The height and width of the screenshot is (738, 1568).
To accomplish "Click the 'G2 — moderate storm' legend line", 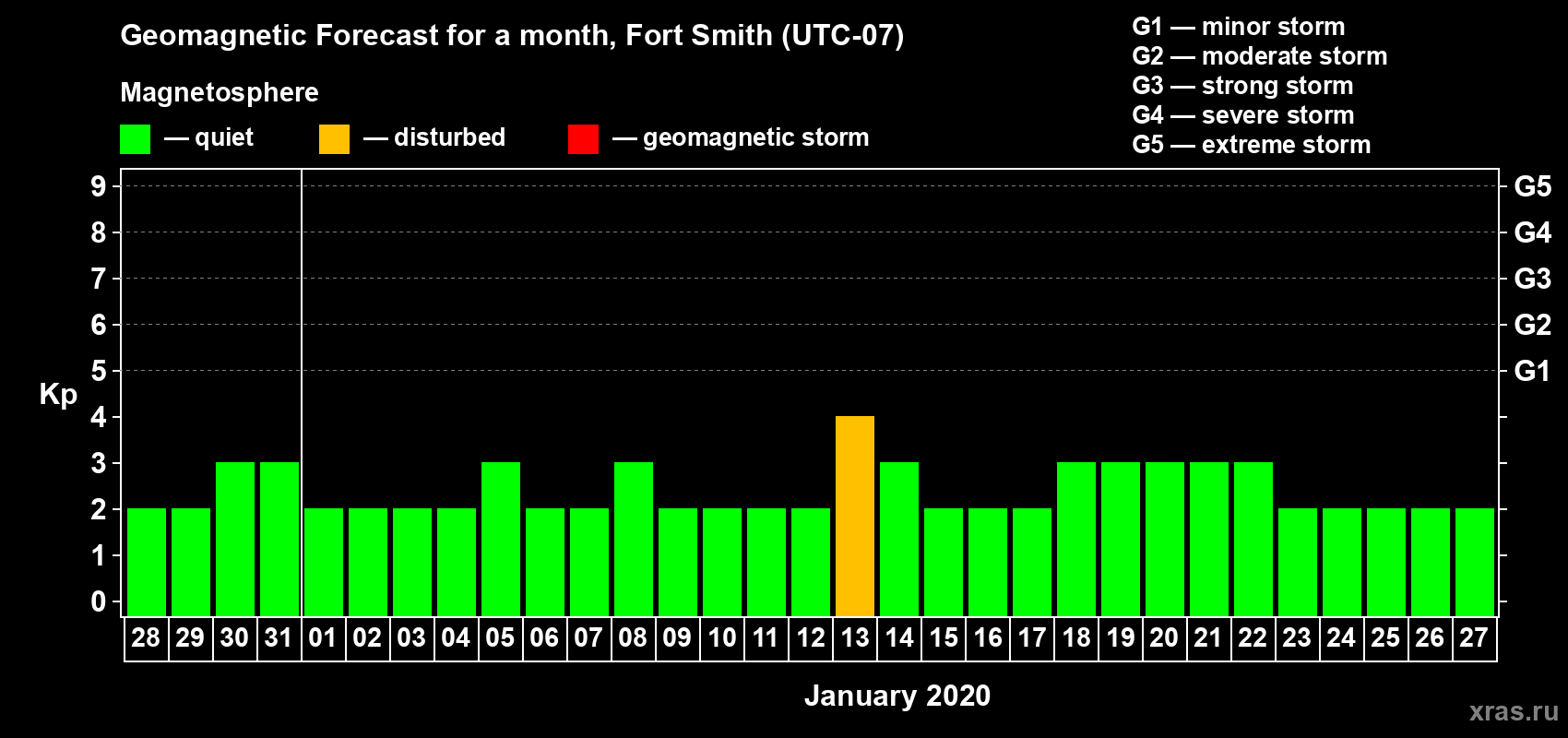I will click(1260, 56).
